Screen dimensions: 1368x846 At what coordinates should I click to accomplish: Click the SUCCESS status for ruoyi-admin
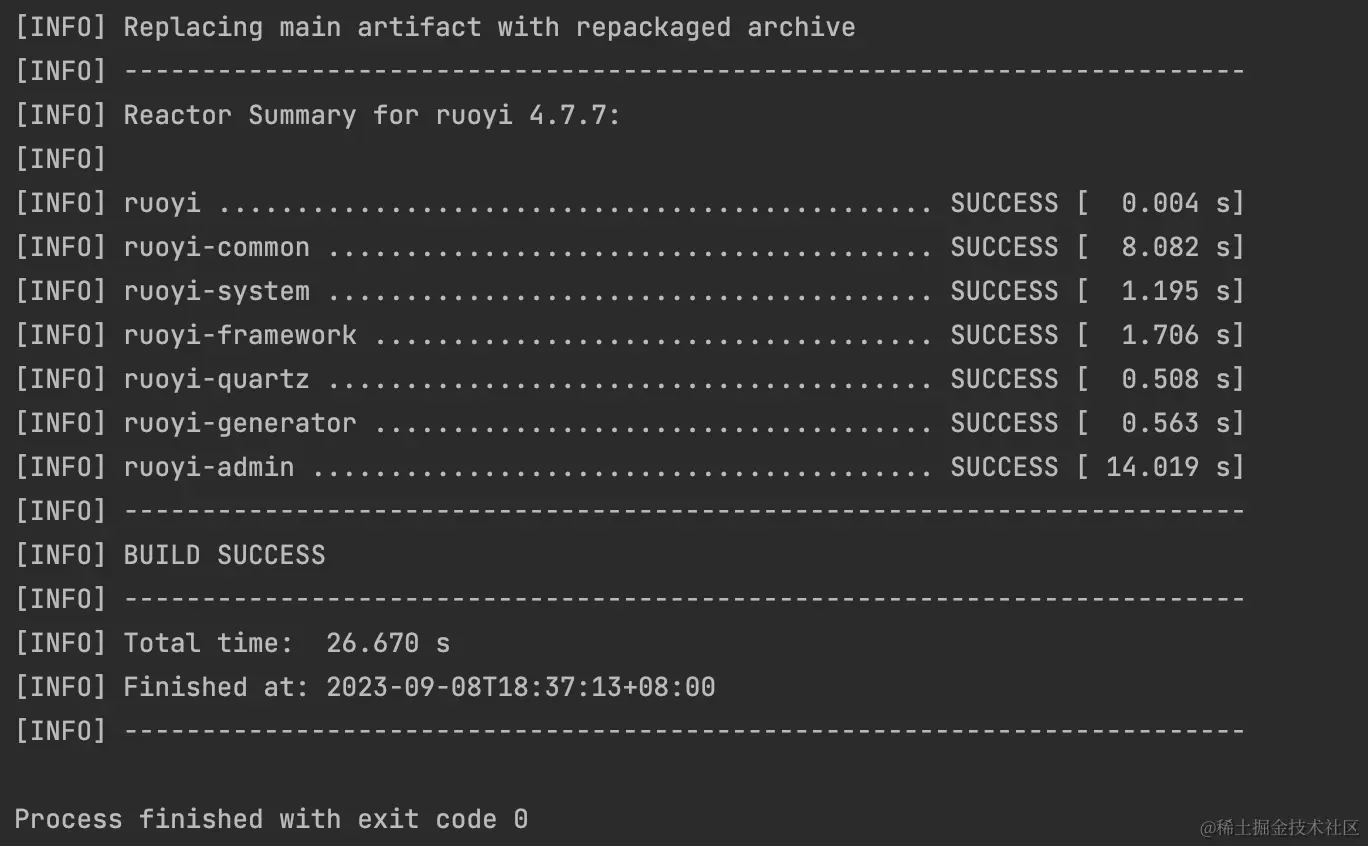1004,467
